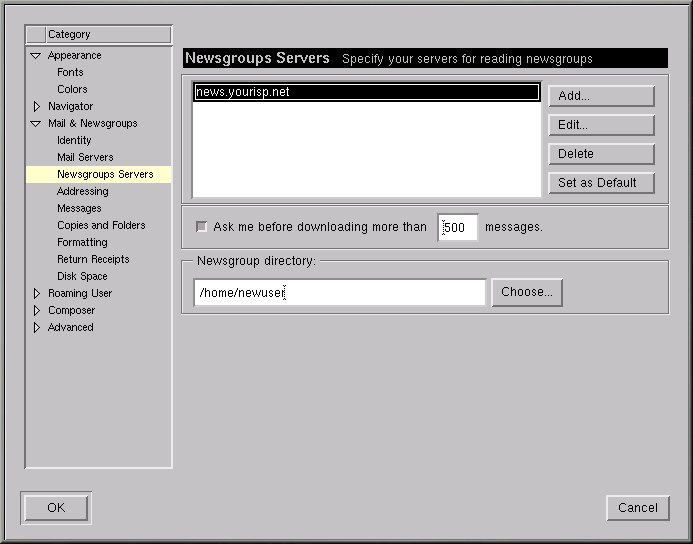This screenshot has height=544, width=693.
Task: Collapse the Mail & Newsgroups triangle
Action: (37, 124)
